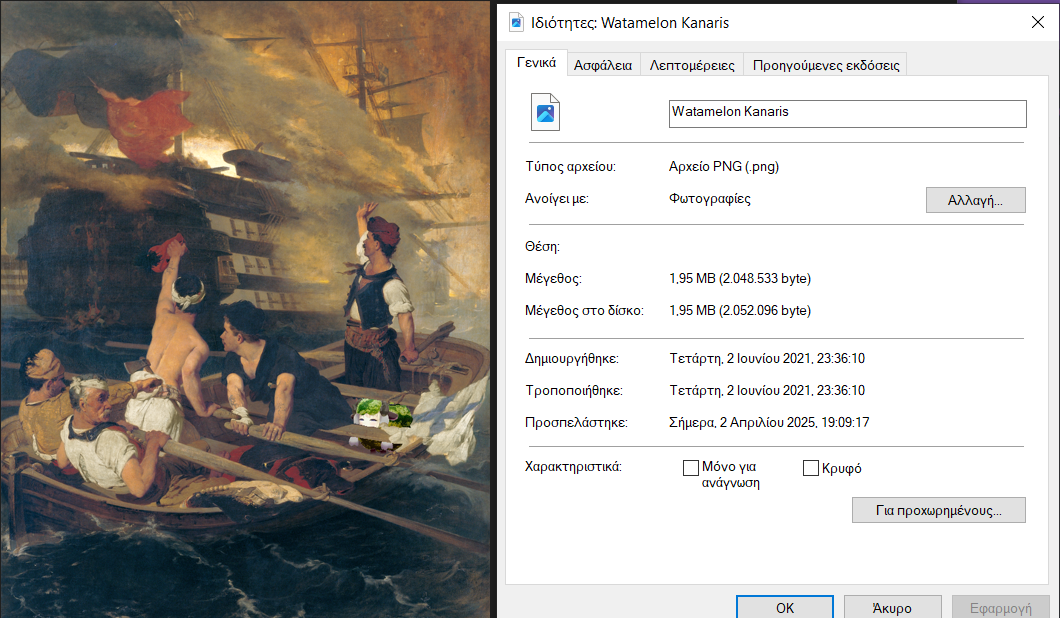Enable the Μόνο για ανάγνωση checkbox
The height and width of the screenshot is (618, 1060).
690,468
